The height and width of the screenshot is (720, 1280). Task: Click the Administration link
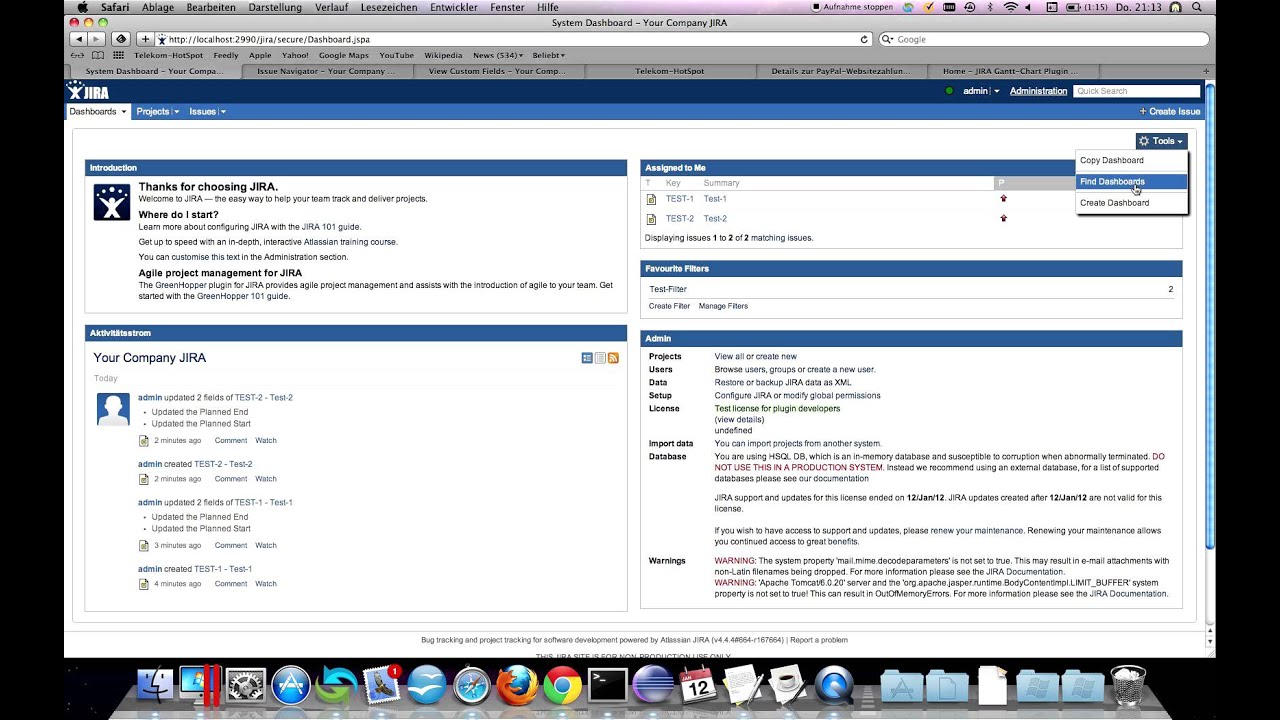click(x=1038, y=91)
